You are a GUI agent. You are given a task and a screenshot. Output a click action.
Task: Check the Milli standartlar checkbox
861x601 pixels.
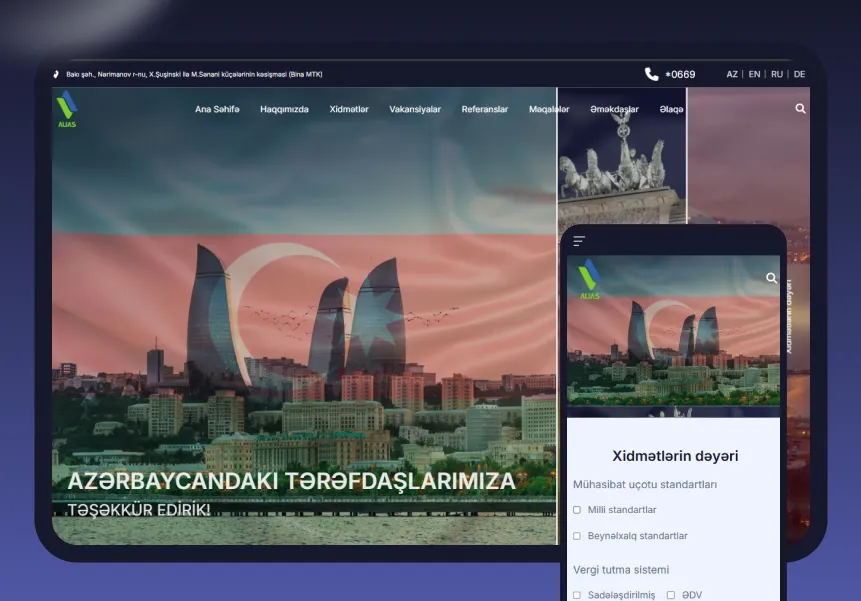pyautogui.click(x=577, y=510)
